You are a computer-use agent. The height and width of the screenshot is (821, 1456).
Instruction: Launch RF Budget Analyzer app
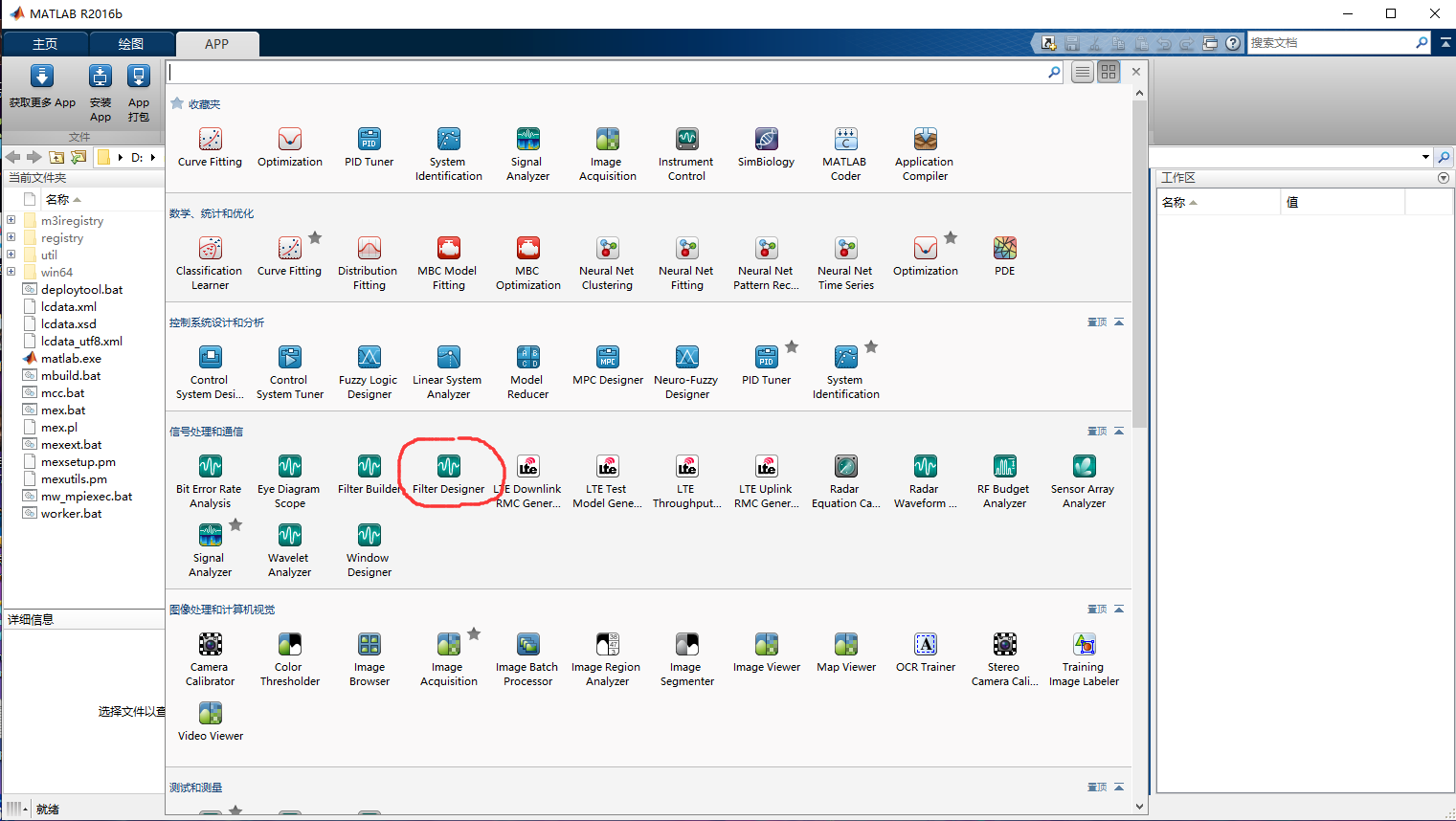point(1004,481)
